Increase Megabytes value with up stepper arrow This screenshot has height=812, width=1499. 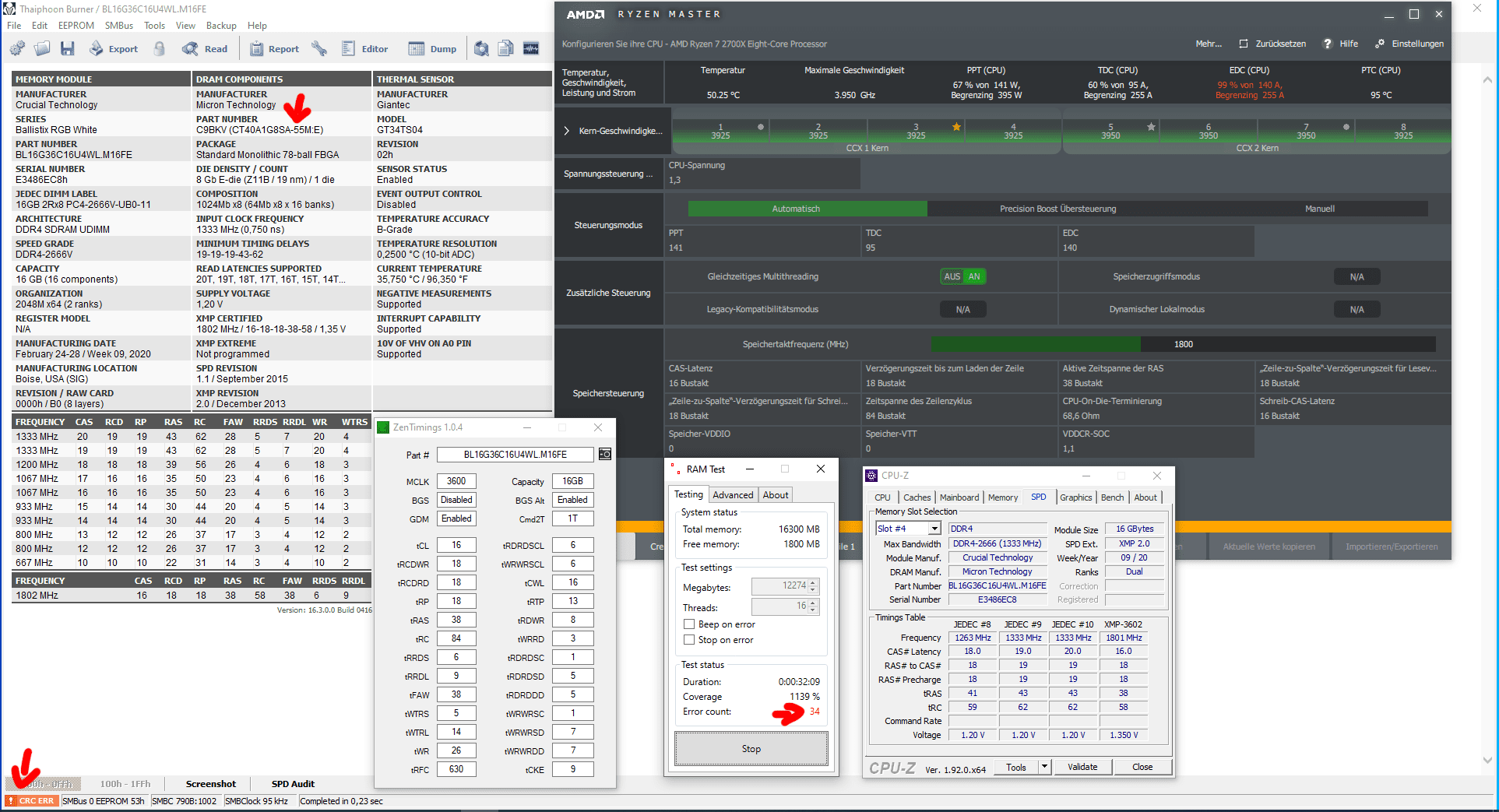(x=814, y=582)
